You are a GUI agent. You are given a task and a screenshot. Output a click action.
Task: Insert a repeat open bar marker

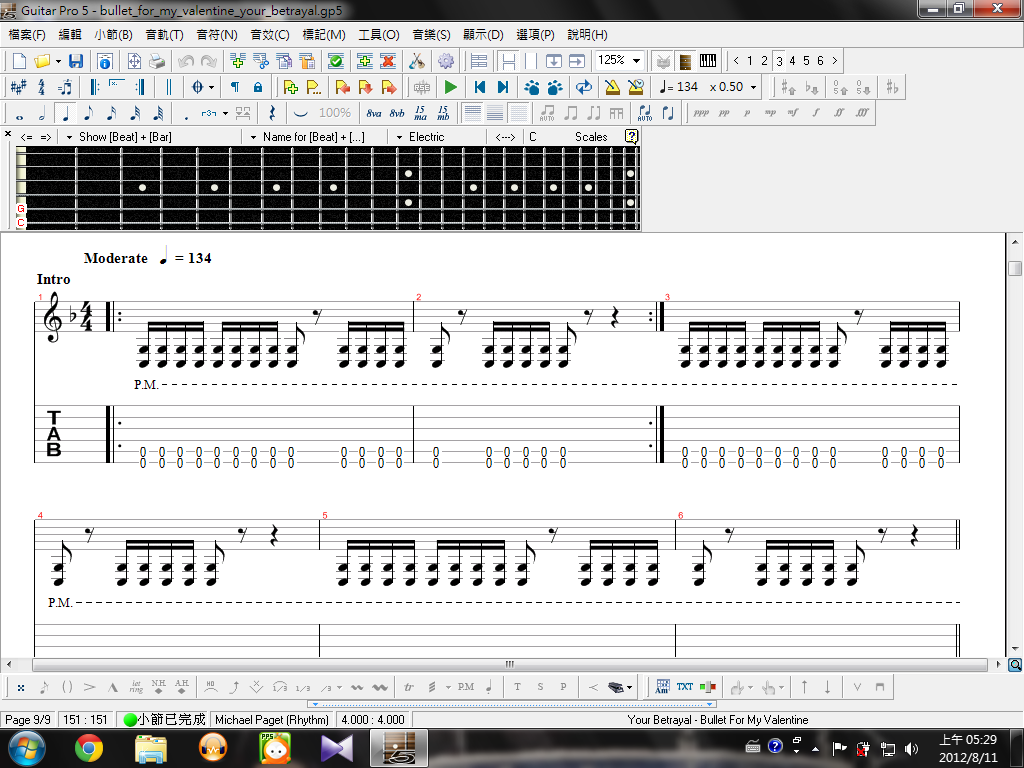[x=95, y=87]
